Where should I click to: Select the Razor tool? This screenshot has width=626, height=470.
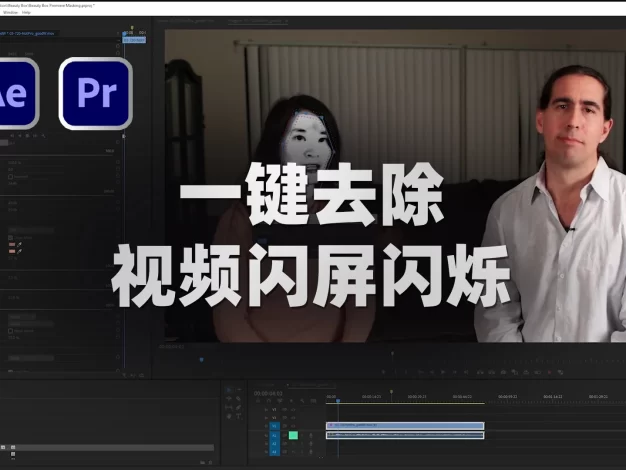pos(238,399)
